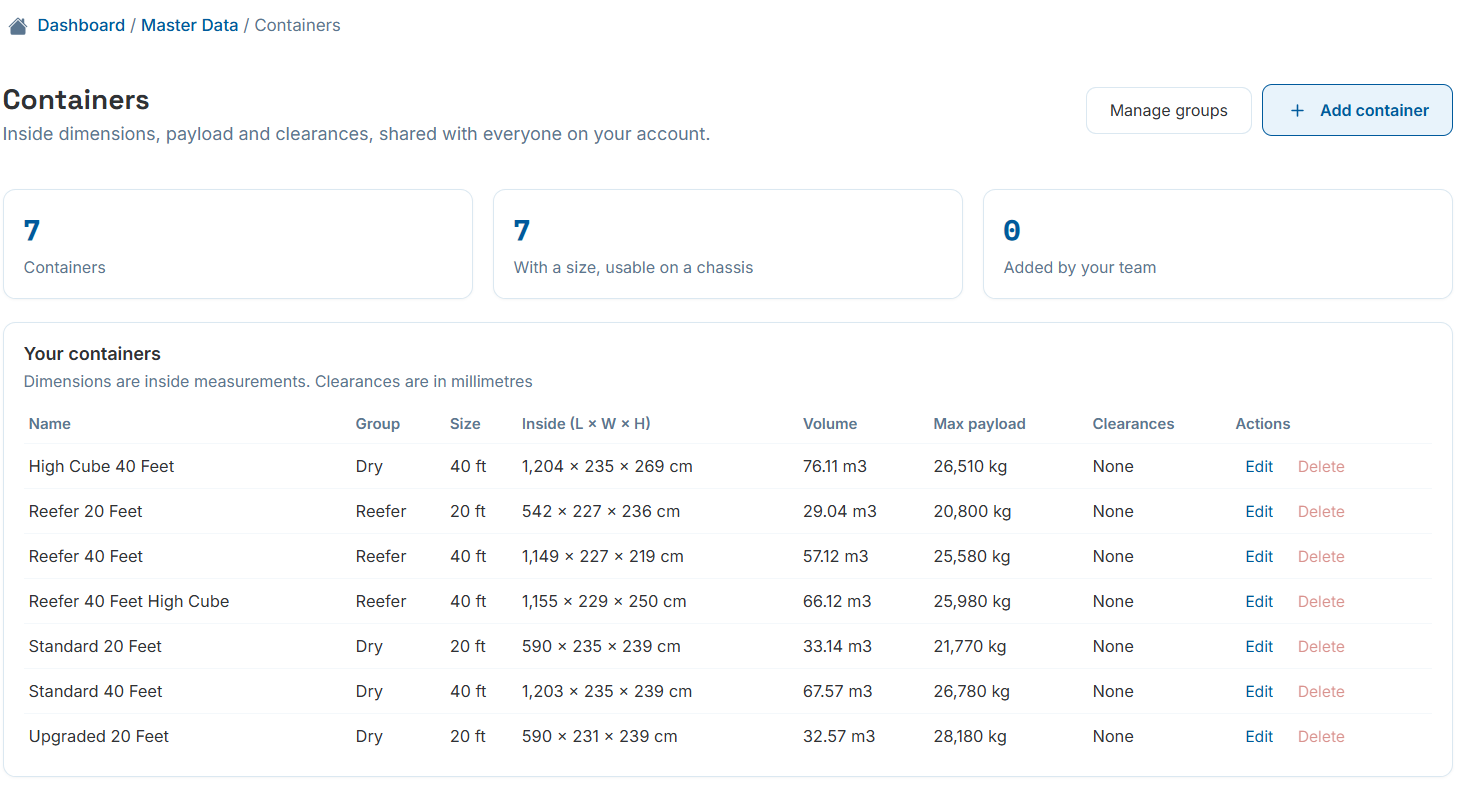Edit the Standard 20 Feet container
This screenshot has height=792, width=1482.
pyautogui.click(x=1258, y=646)
